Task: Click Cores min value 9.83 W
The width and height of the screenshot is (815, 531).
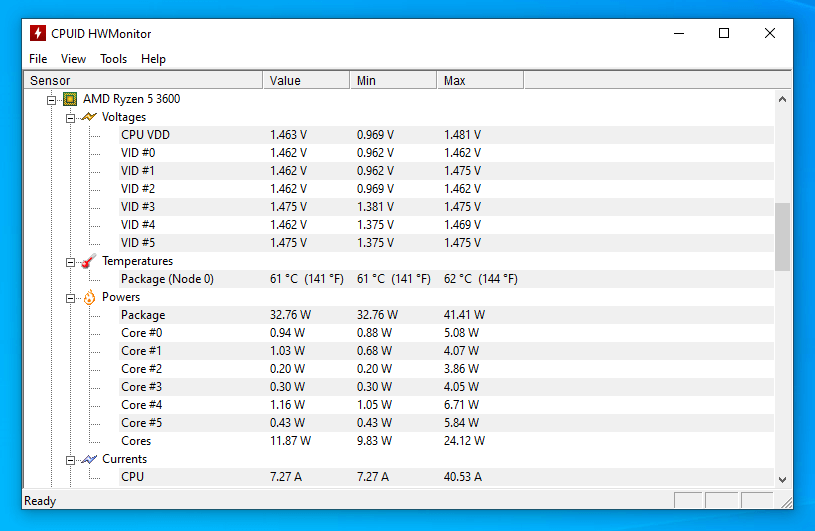Action: 374,441
